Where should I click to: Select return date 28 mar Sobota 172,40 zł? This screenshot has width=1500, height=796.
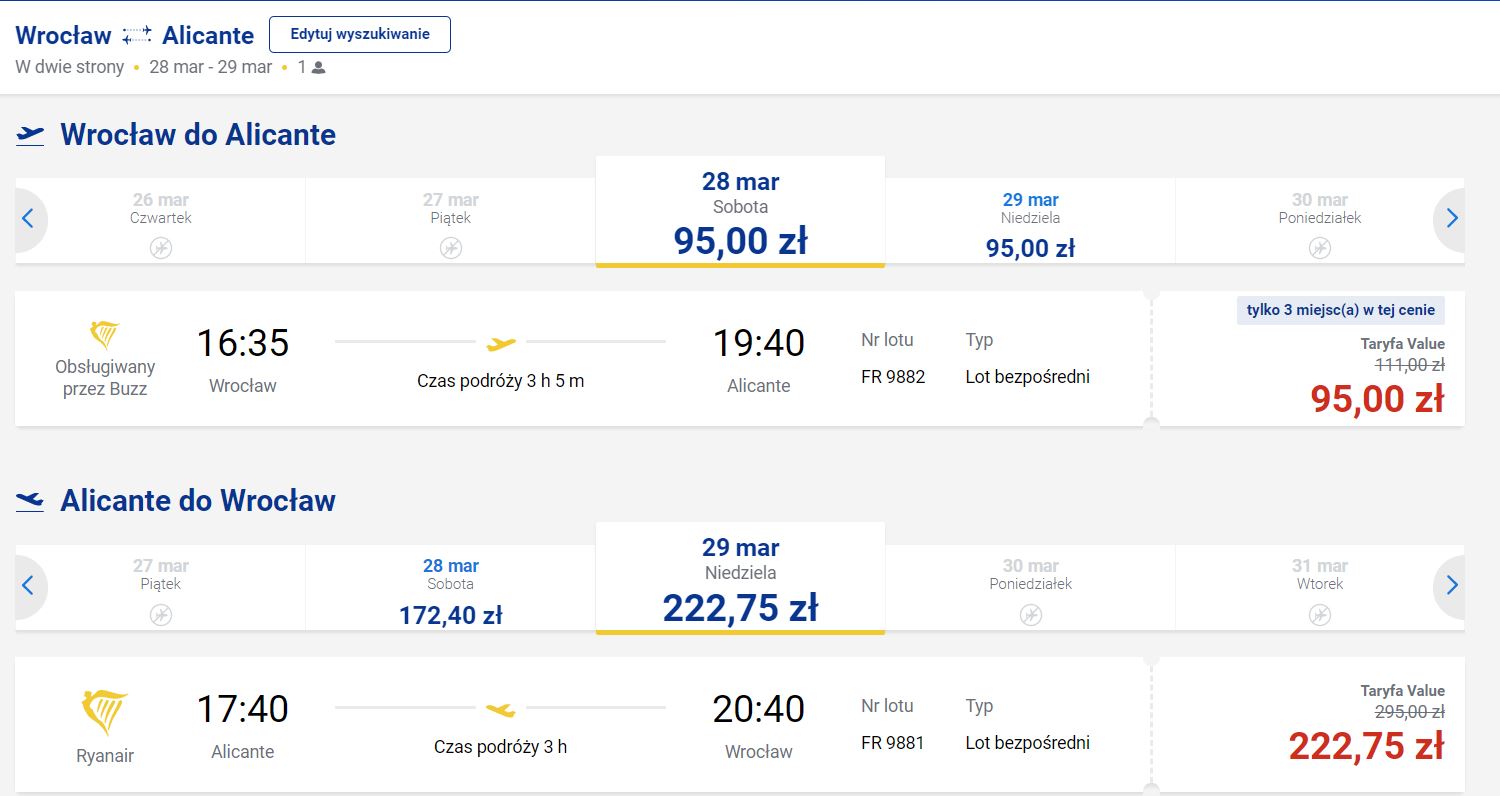[x=450, y=587]
